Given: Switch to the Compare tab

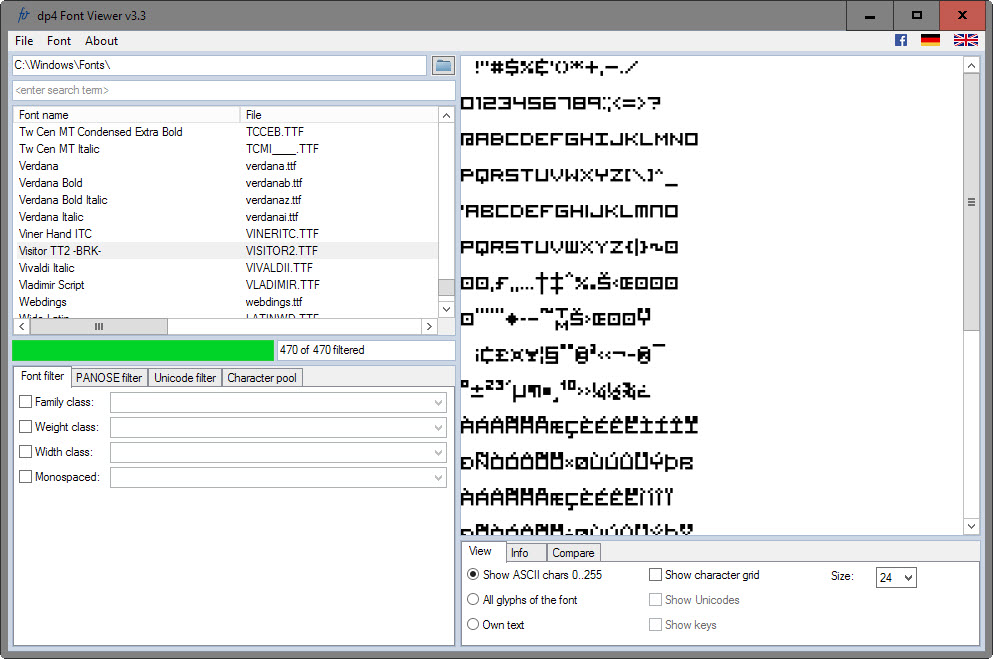Looking at the screenshot, I should [573, 553].
